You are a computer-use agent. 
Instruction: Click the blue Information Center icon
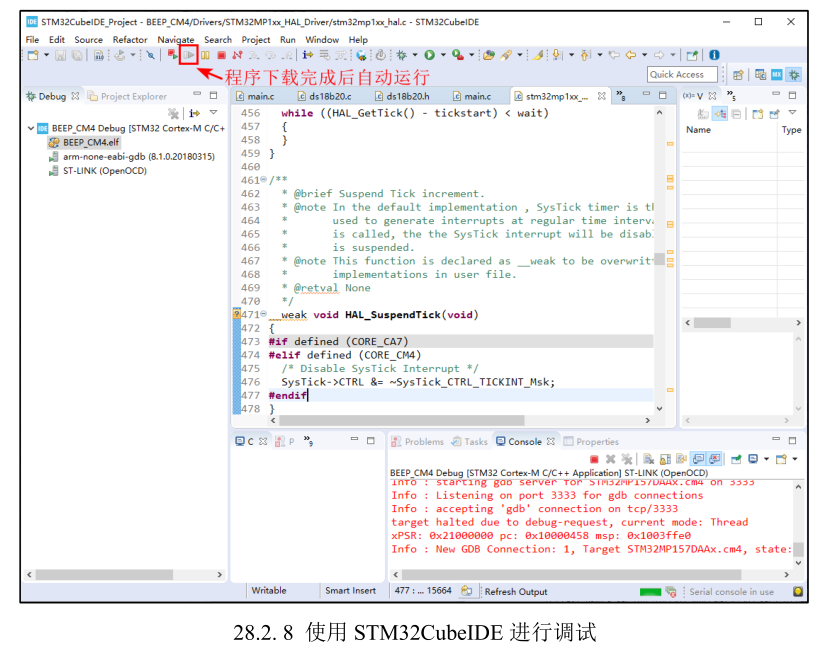(x=714, y=55)
